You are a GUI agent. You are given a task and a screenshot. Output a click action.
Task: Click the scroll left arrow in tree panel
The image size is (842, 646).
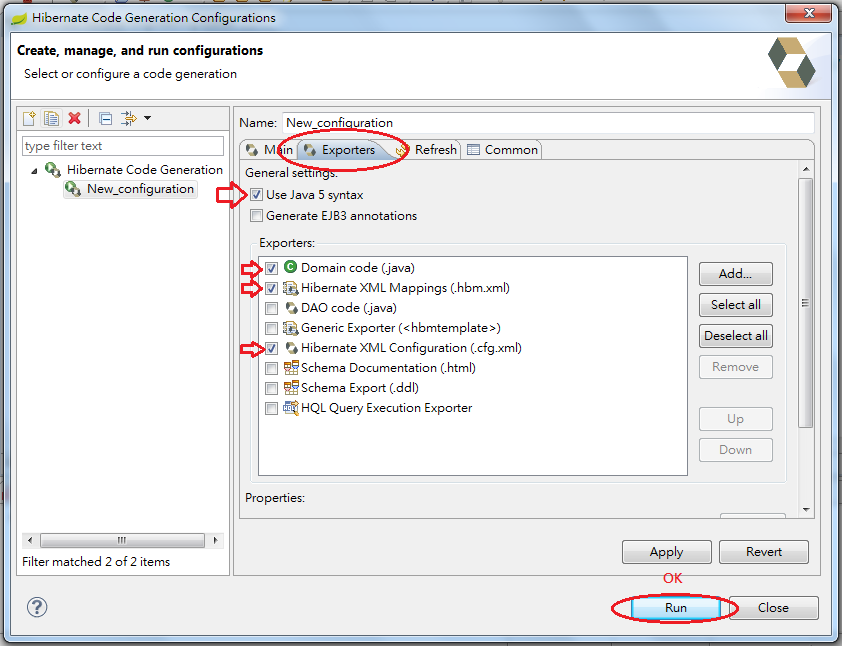click(30, 540)
